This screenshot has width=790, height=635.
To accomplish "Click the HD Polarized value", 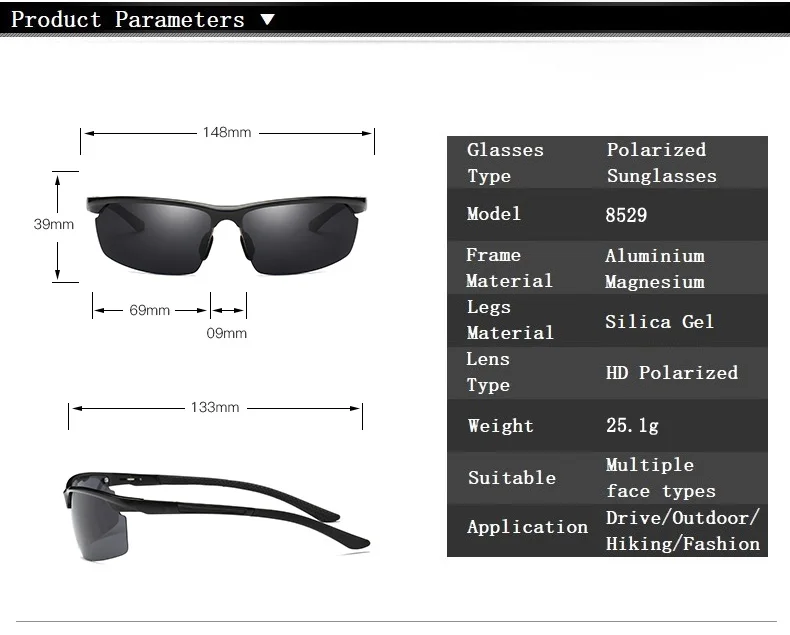I will [x=672, y=373].
